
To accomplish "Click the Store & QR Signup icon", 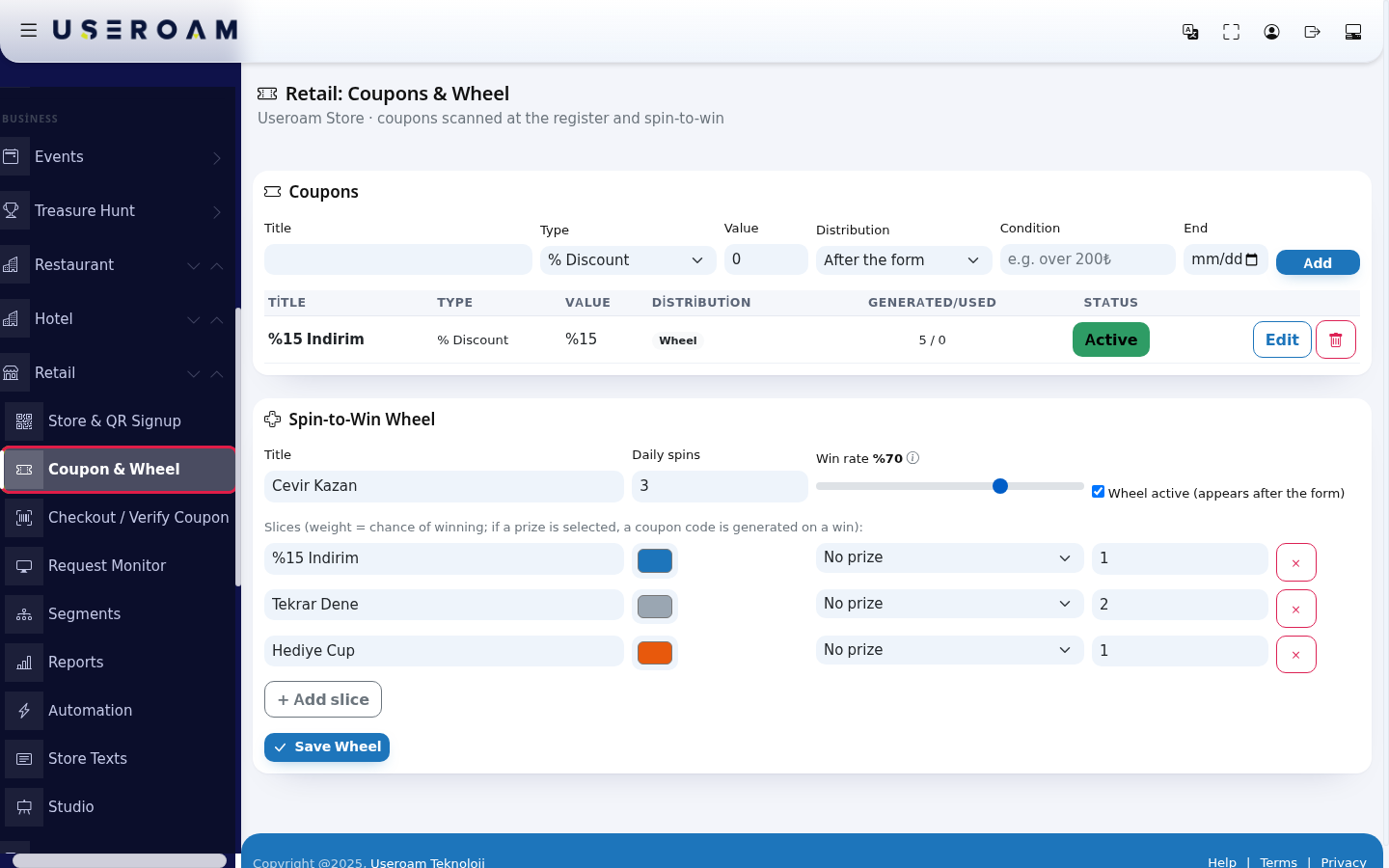I will (x=24, y=420).
